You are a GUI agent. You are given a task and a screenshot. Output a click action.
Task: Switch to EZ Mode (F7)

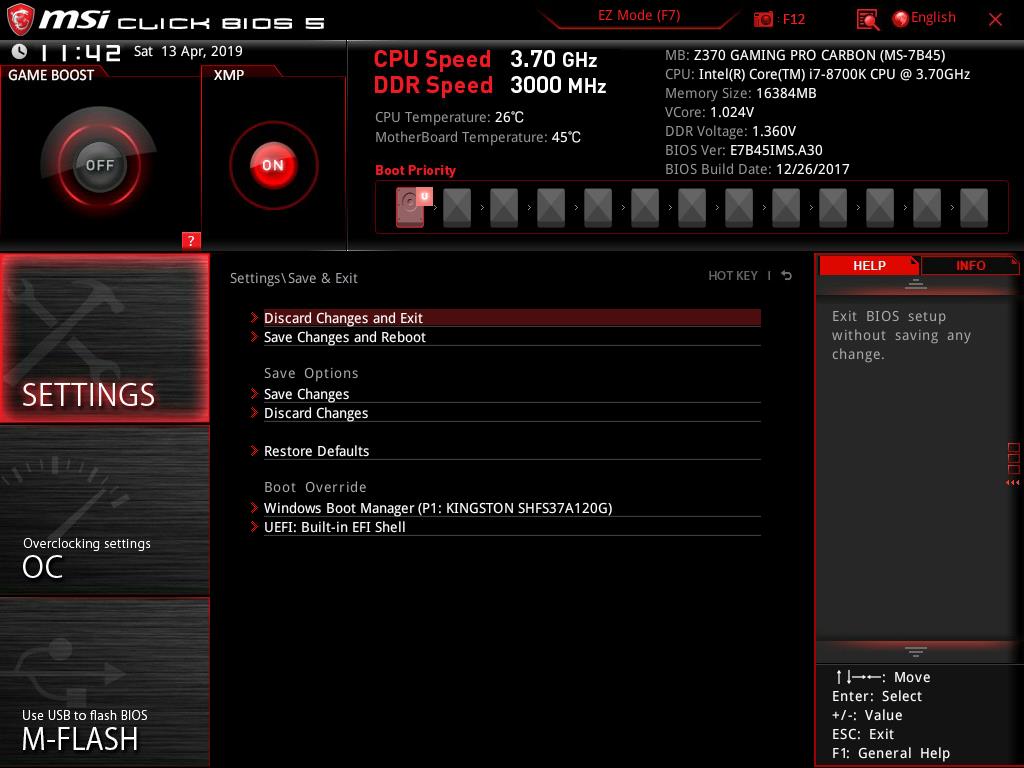tap(639, 16)
